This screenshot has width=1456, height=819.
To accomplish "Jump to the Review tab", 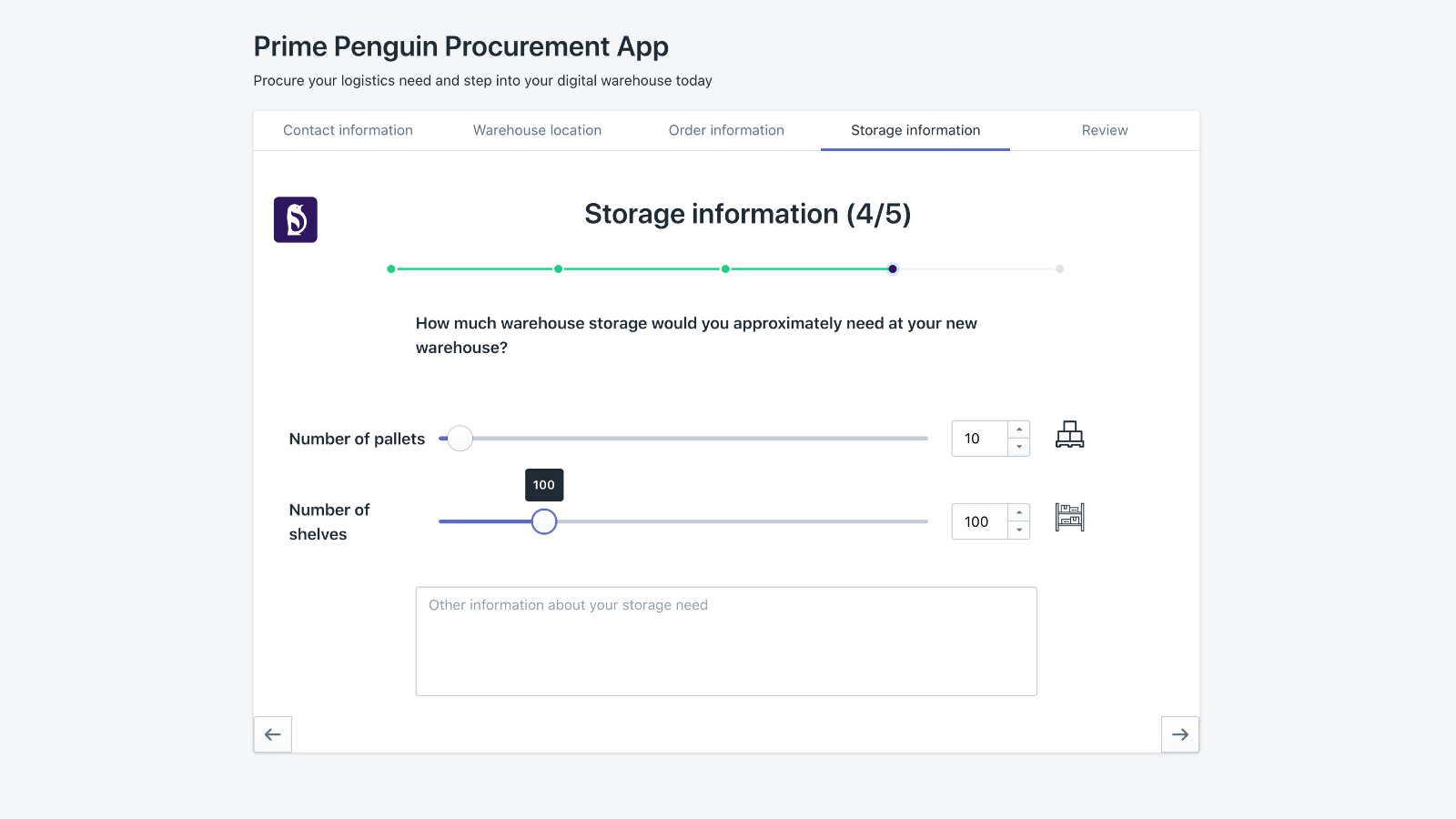I will click(1105, 130).
